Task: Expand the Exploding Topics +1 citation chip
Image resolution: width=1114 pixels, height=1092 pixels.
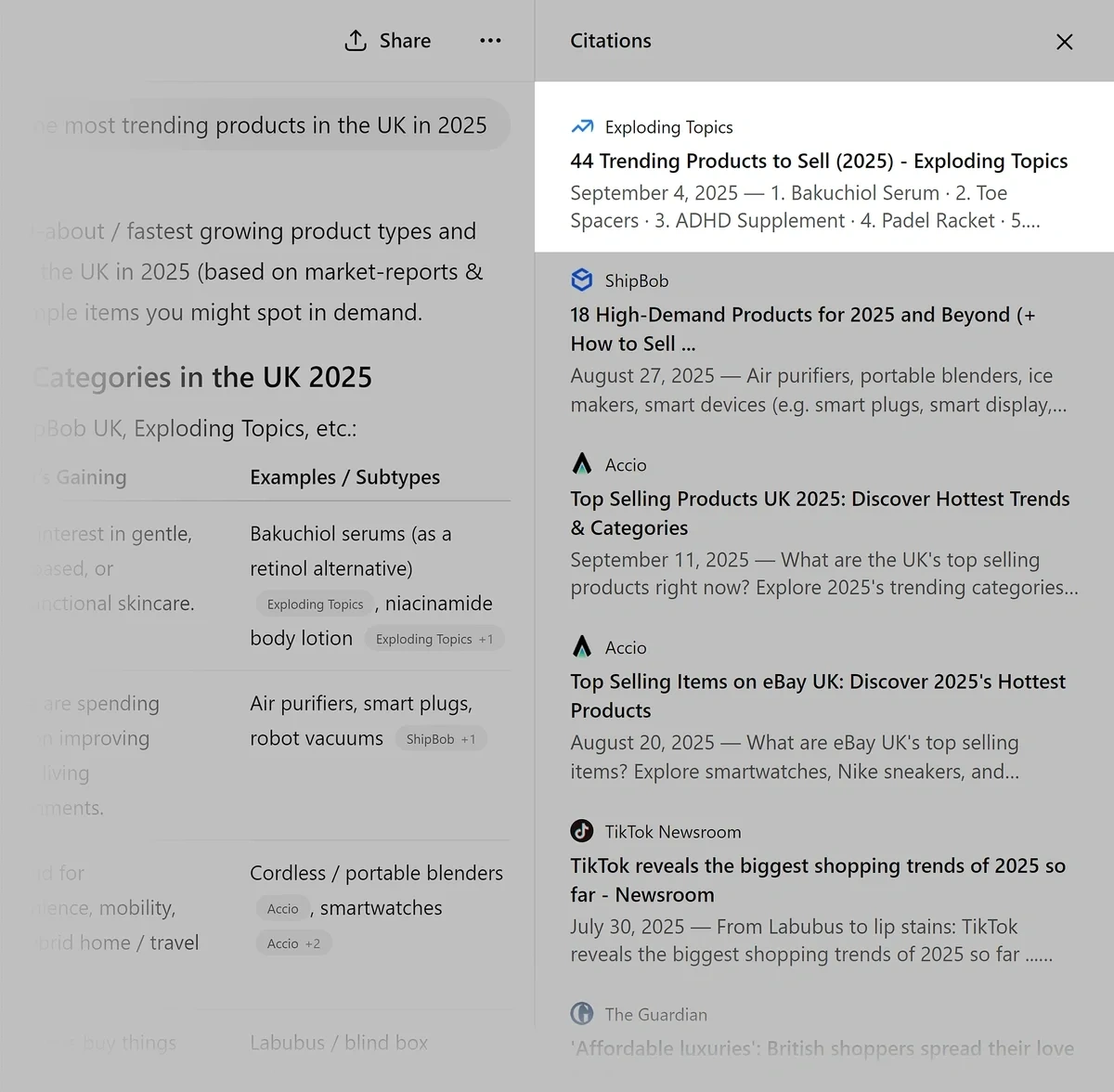Action: point(434,639)
